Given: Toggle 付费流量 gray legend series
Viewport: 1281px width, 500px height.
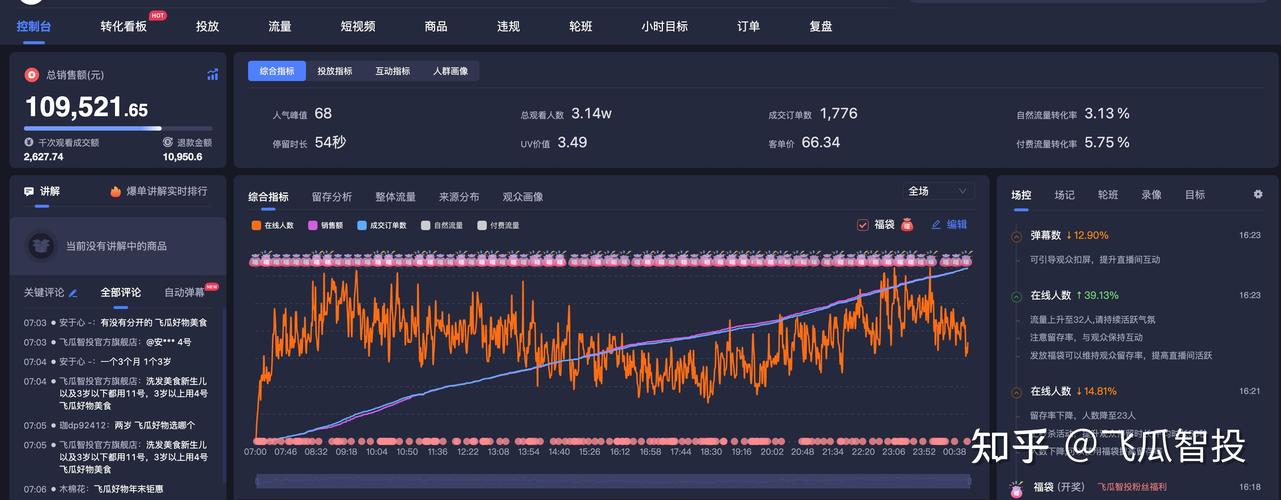Looking at the screenshot, I should pyautogui.click(x=498, y=226).
